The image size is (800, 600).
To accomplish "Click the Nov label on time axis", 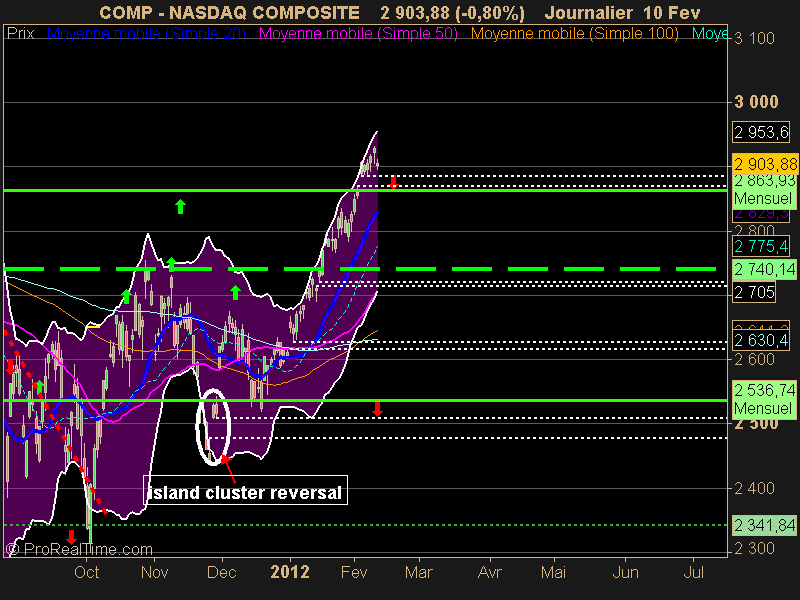I will pyautogui.click(x=155, y=572).
